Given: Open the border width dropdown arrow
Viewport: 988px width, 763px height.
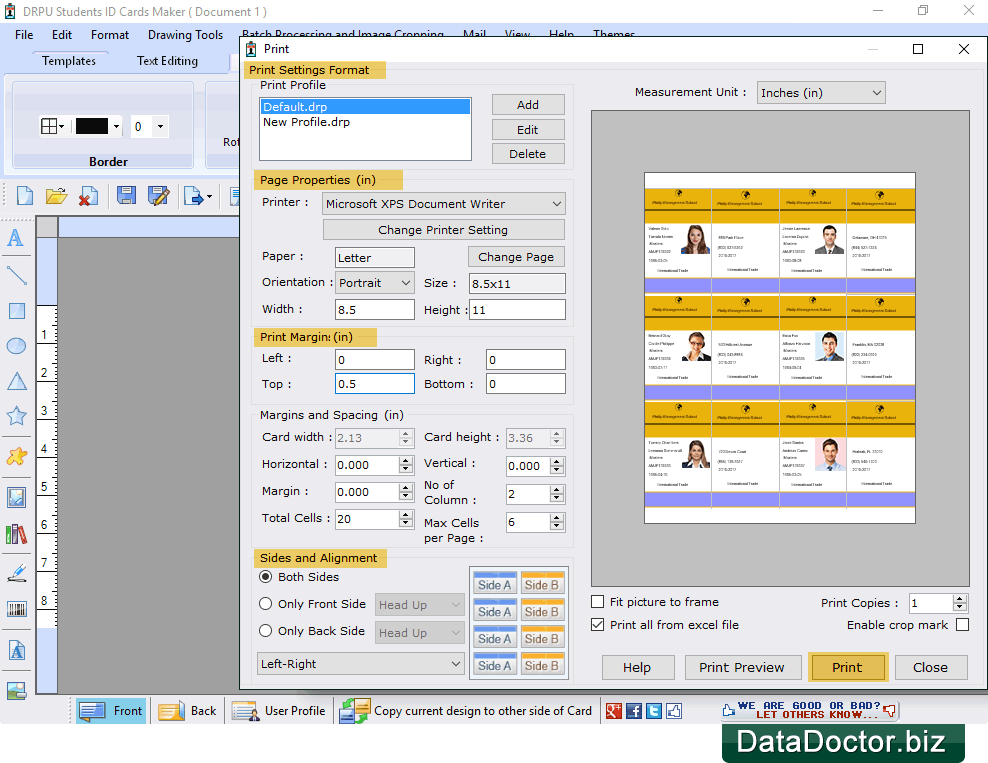Looking at the screenshot, I should [161, 127].
